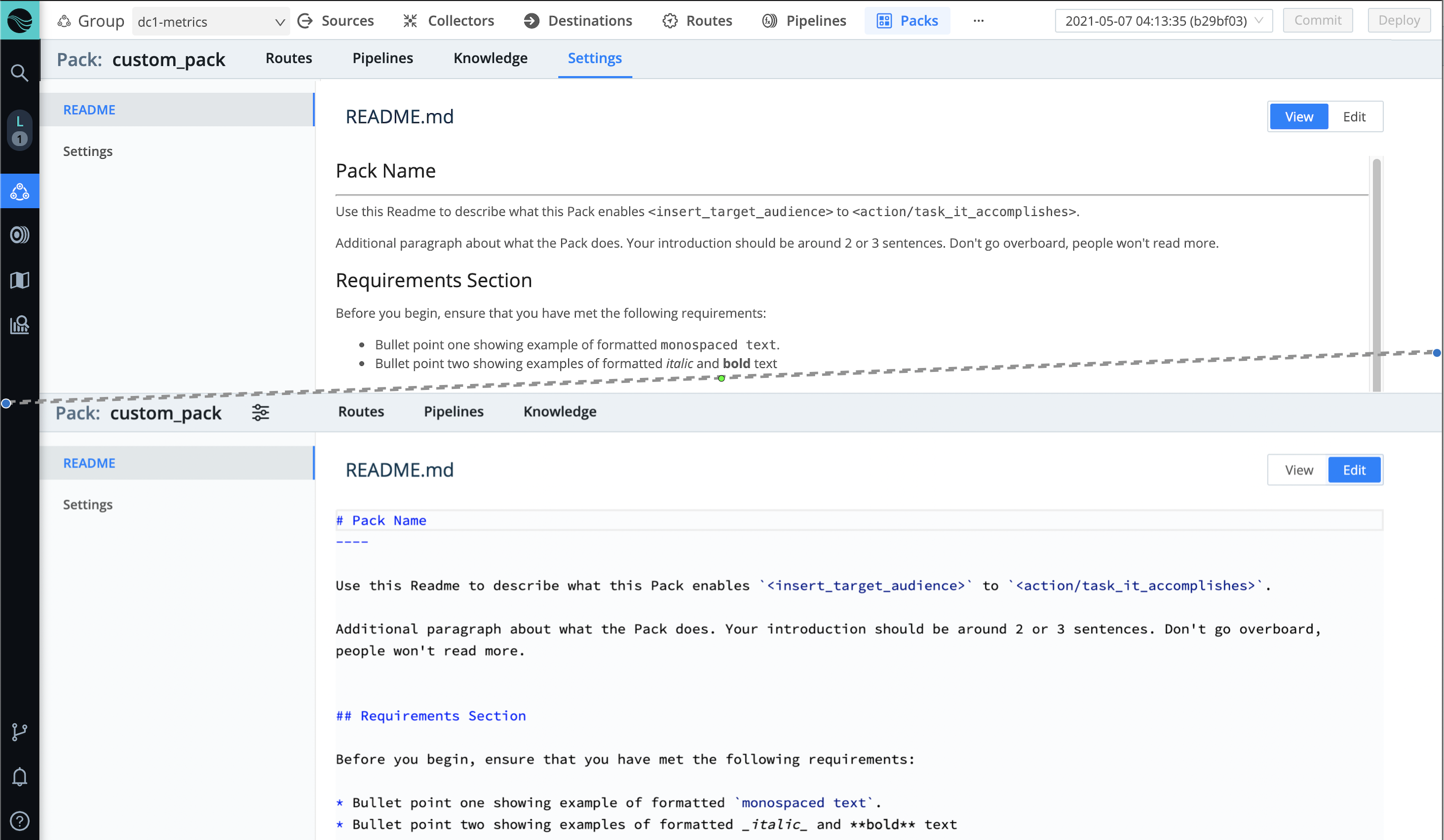
Task: Select the upper pack Settings tab
Action: click(x=595, y=58)
